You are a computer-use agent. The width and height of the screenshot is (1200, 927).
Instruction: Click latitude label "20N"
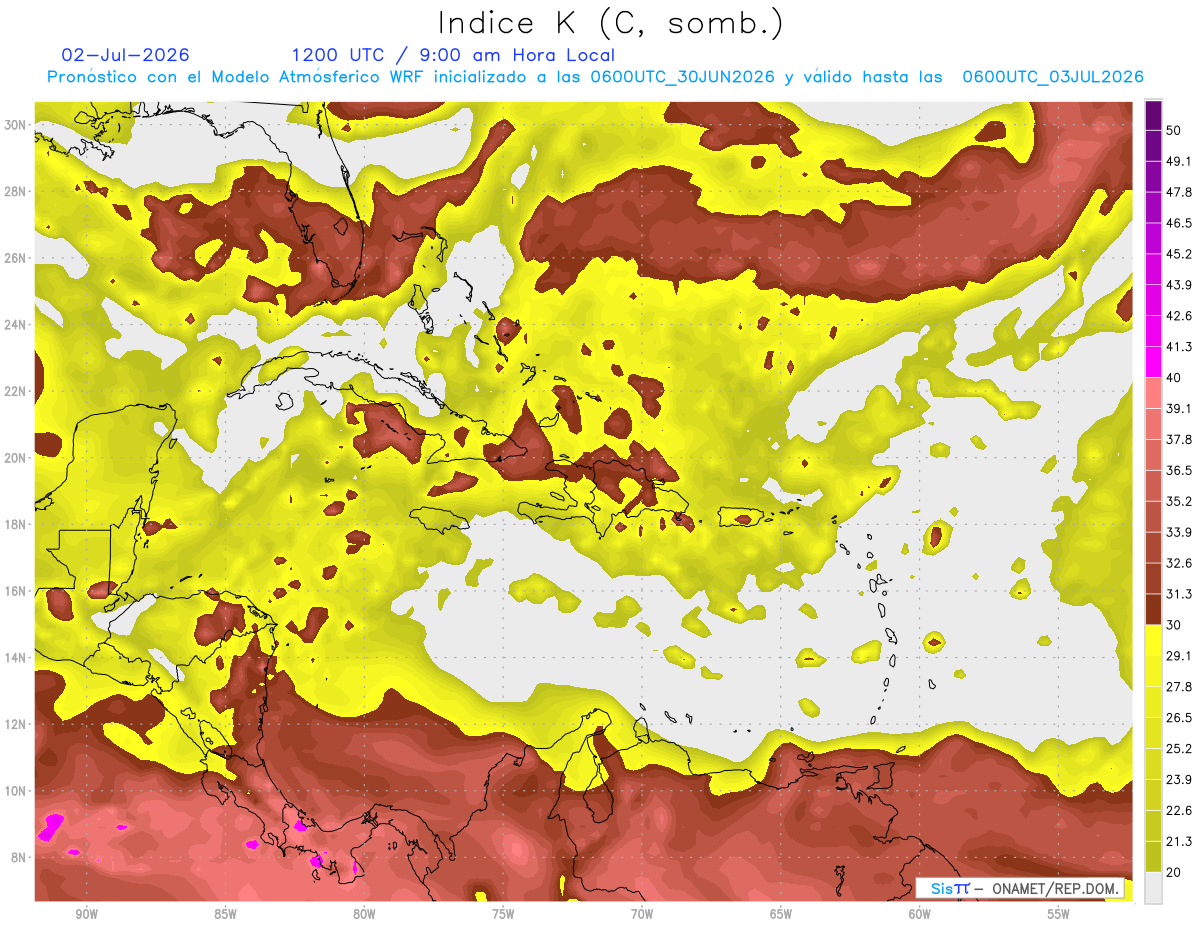[x=16, y=458]
